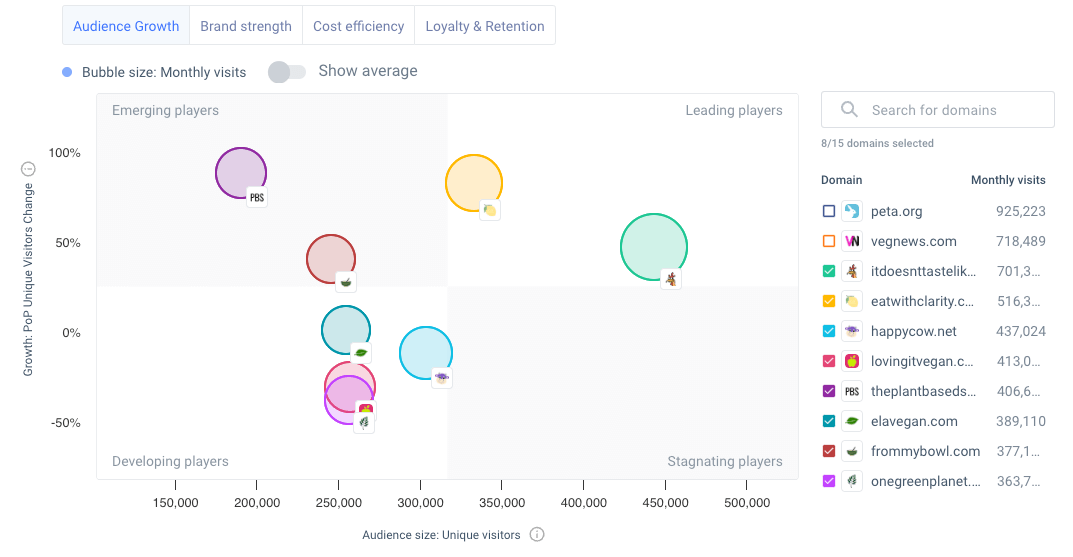
Task: Open the Cost efficiency tab
Action: 359,26
